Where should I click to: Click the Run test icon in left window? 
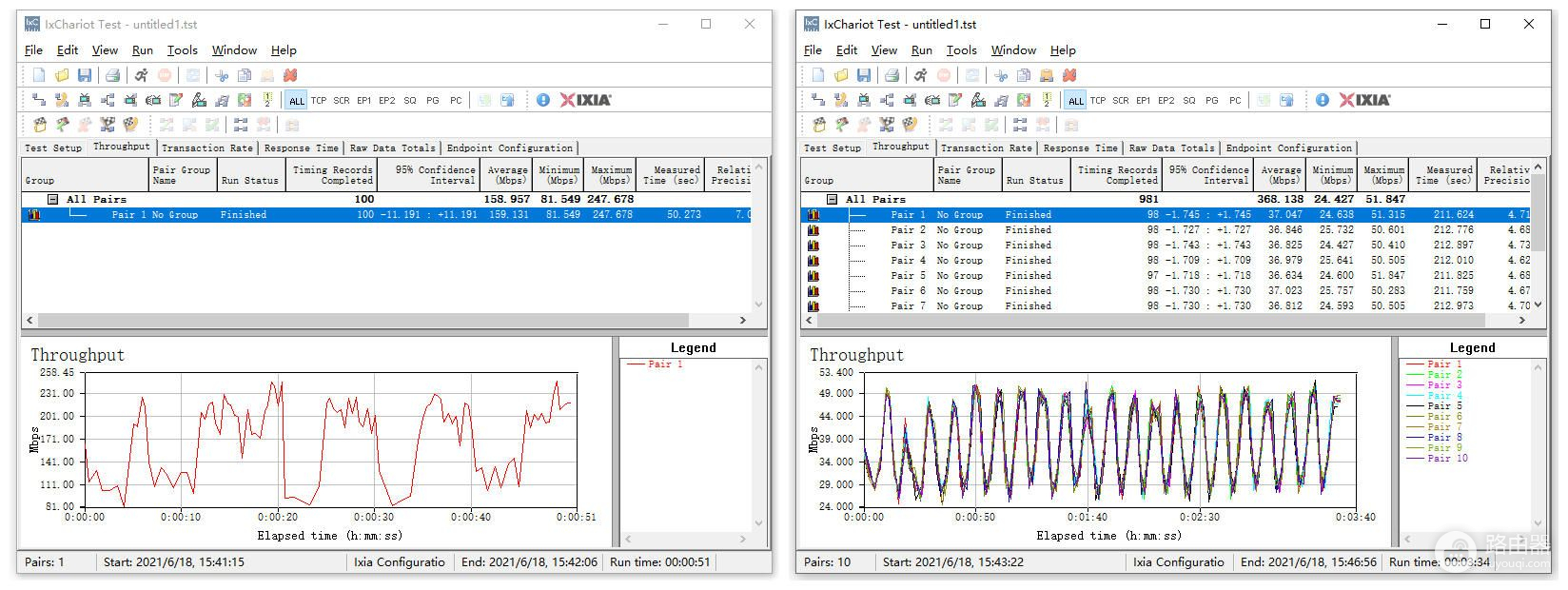[x=141, y=75]
